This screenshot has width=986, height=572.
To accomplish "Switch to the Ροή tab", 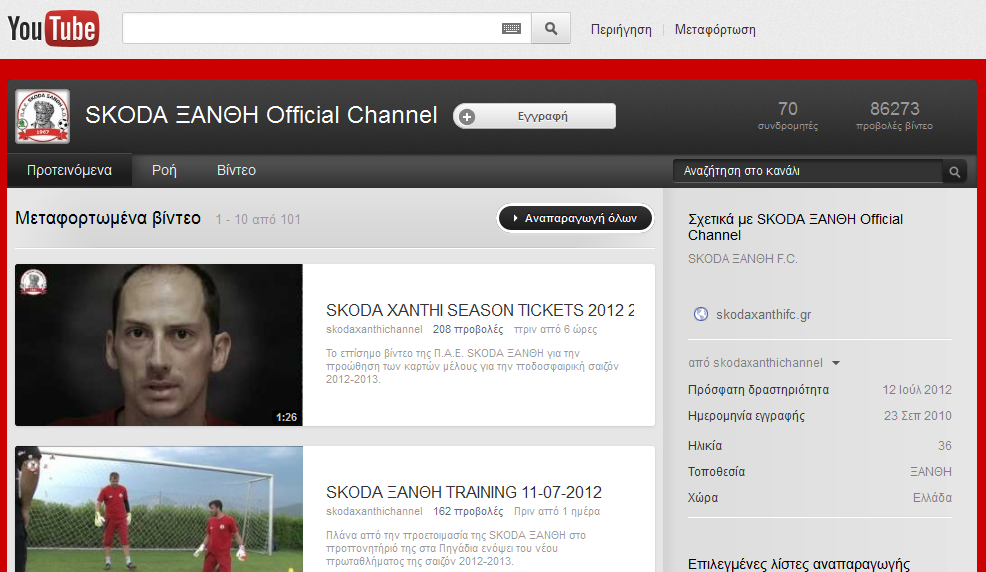I will (x=164, y=170).
